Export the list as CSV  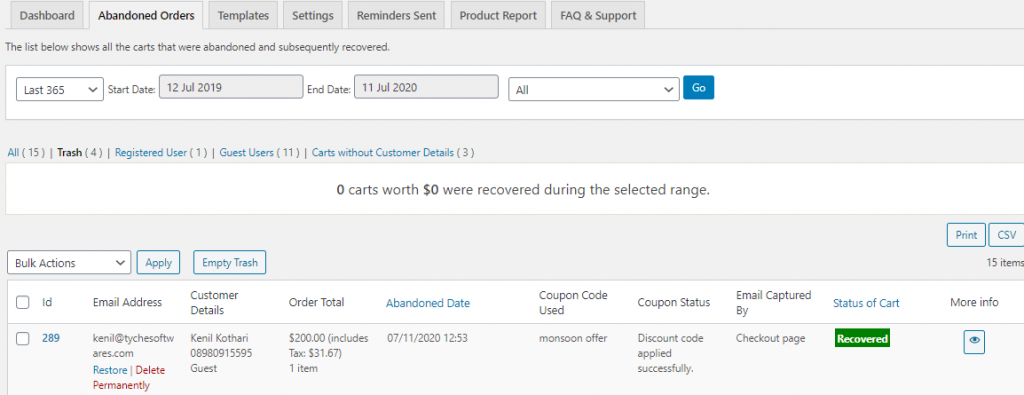pos(1007,235)
